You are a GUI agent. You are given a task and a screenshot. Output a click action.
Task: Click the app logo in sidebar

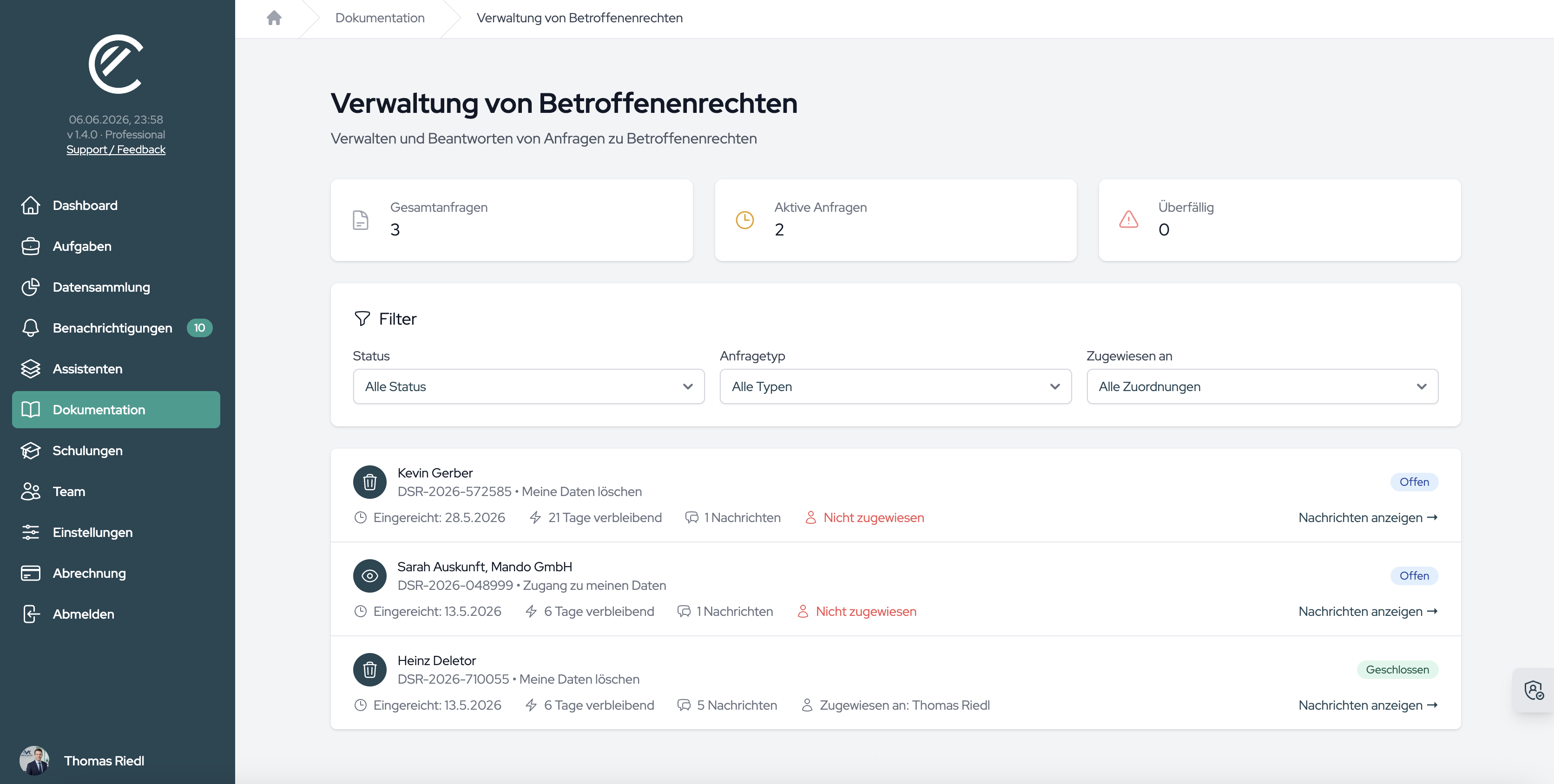116,64
